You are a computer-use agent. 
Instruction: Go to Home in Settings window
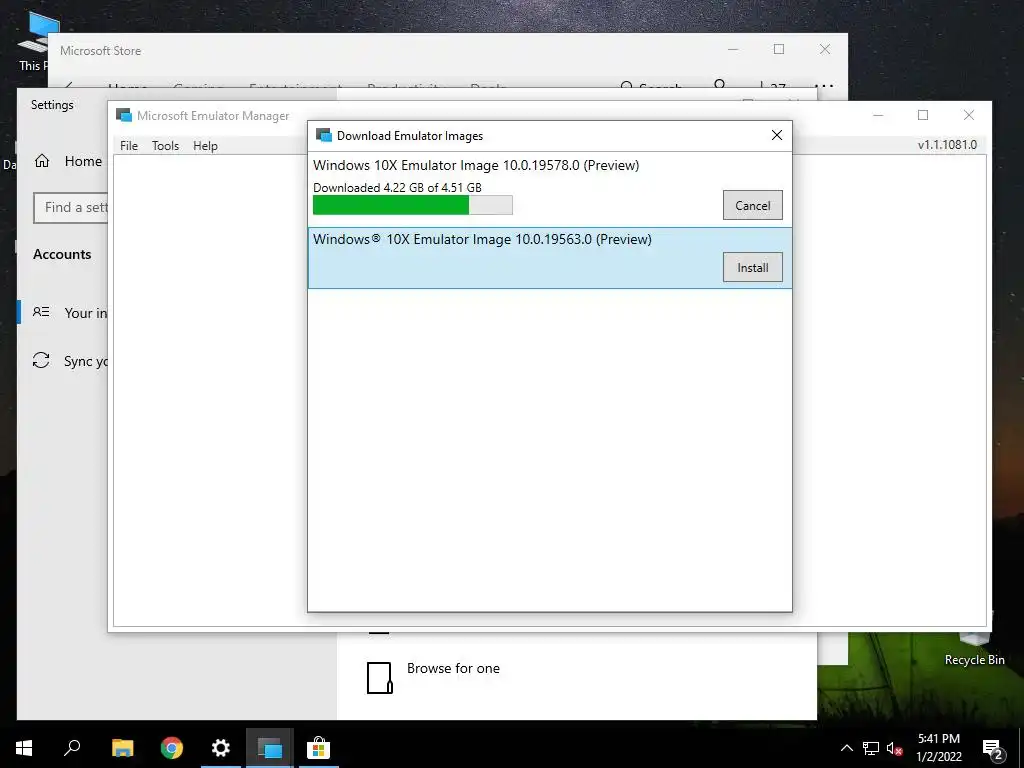68,161
